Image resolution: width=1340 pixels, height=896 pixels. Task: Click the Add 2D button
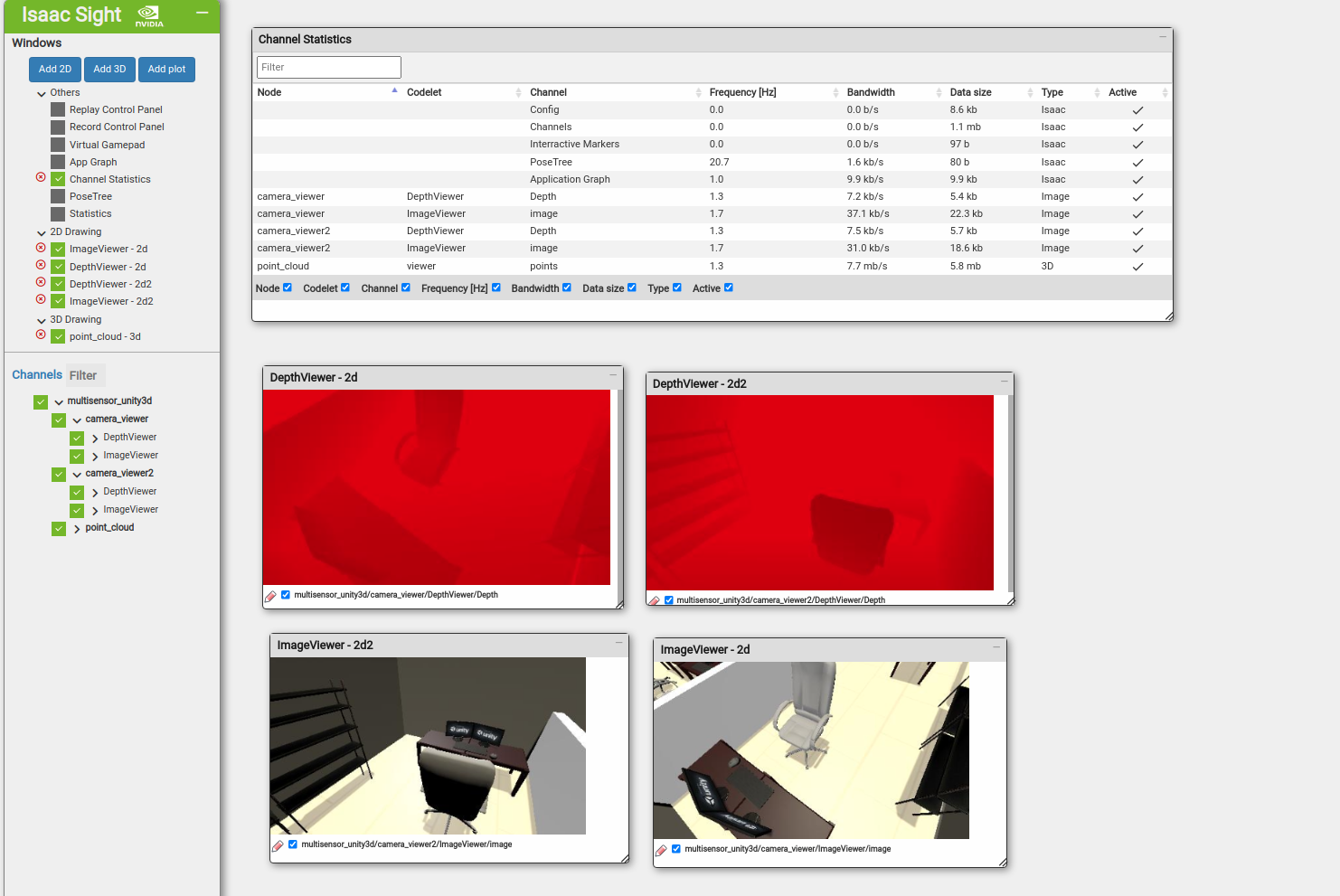pos(54,69)
